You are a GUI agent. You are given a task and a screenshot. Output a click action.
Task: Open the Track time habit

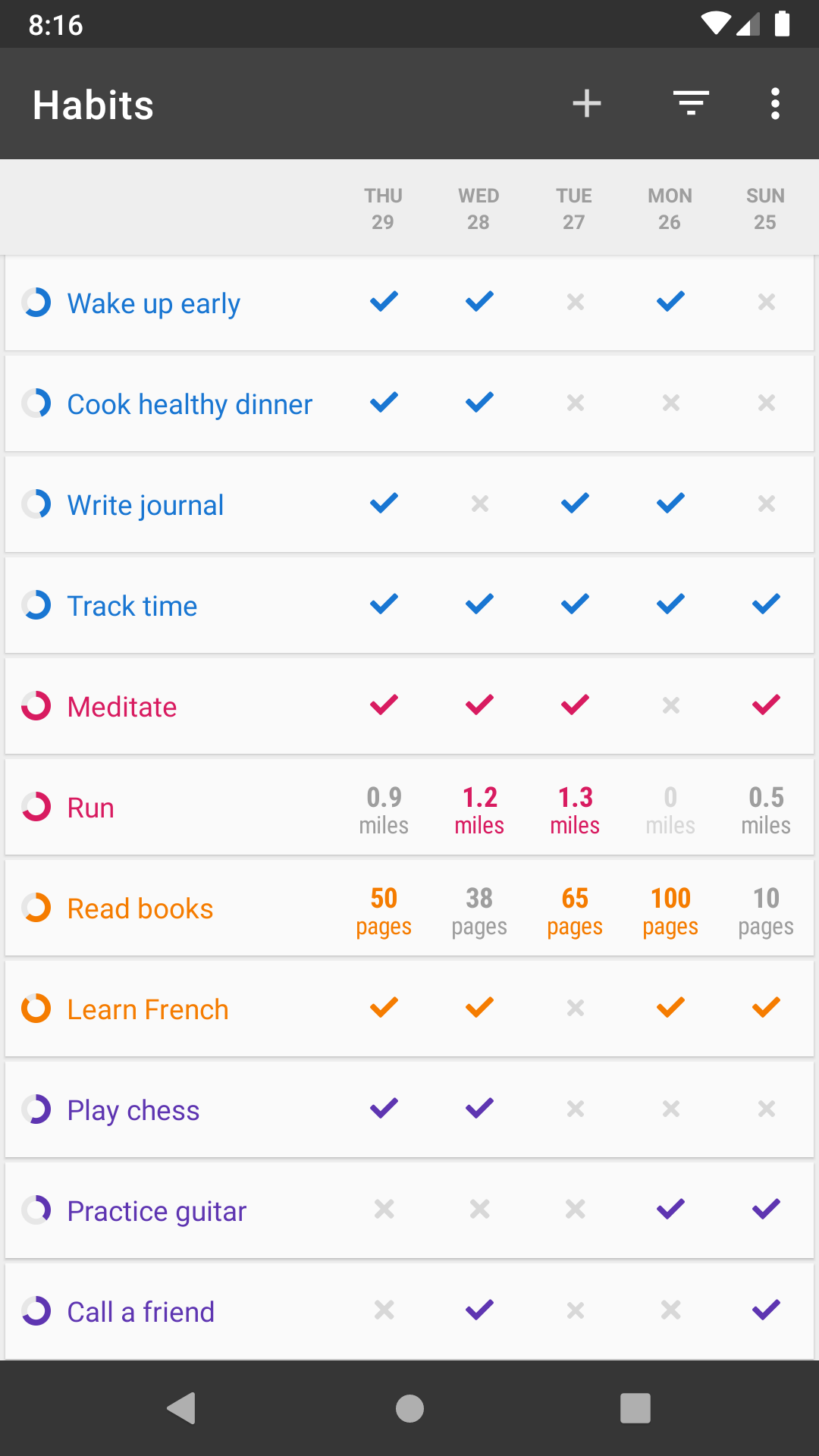133,606
